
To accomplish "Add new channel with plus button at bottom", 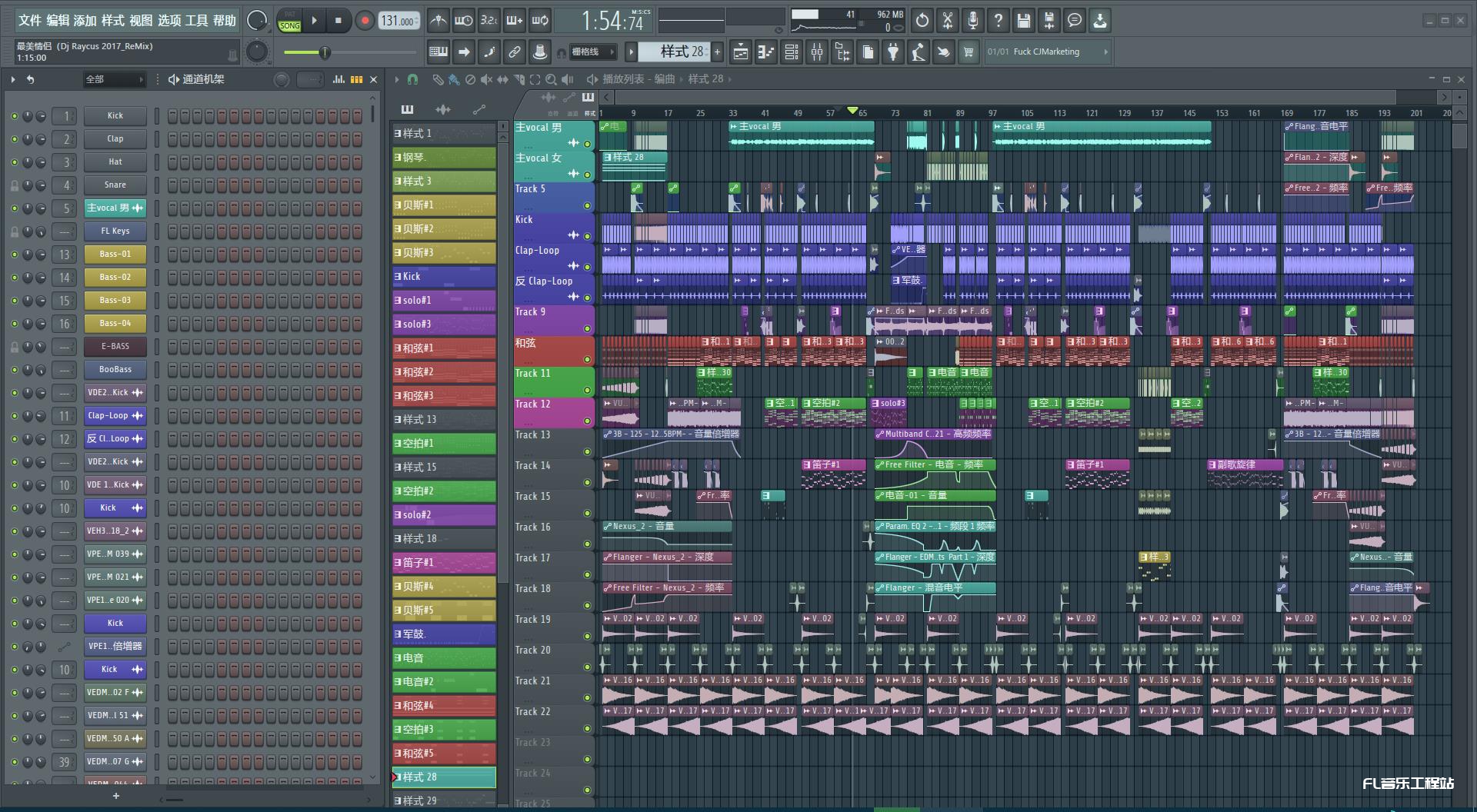I will coord(116,796).
